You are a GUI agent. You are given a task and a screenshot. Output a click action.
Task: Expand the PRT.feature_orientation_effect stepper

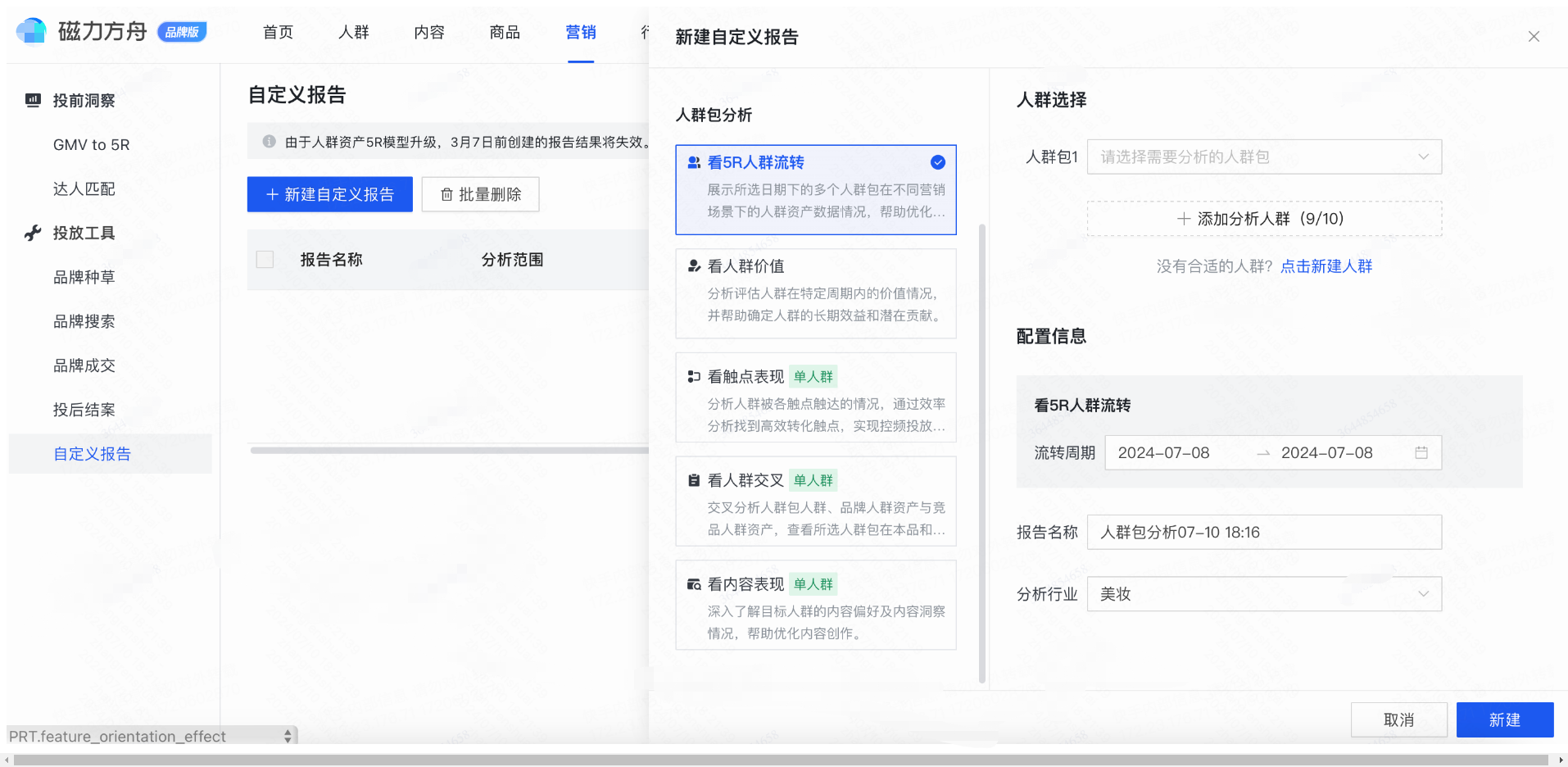click(286, 736)
